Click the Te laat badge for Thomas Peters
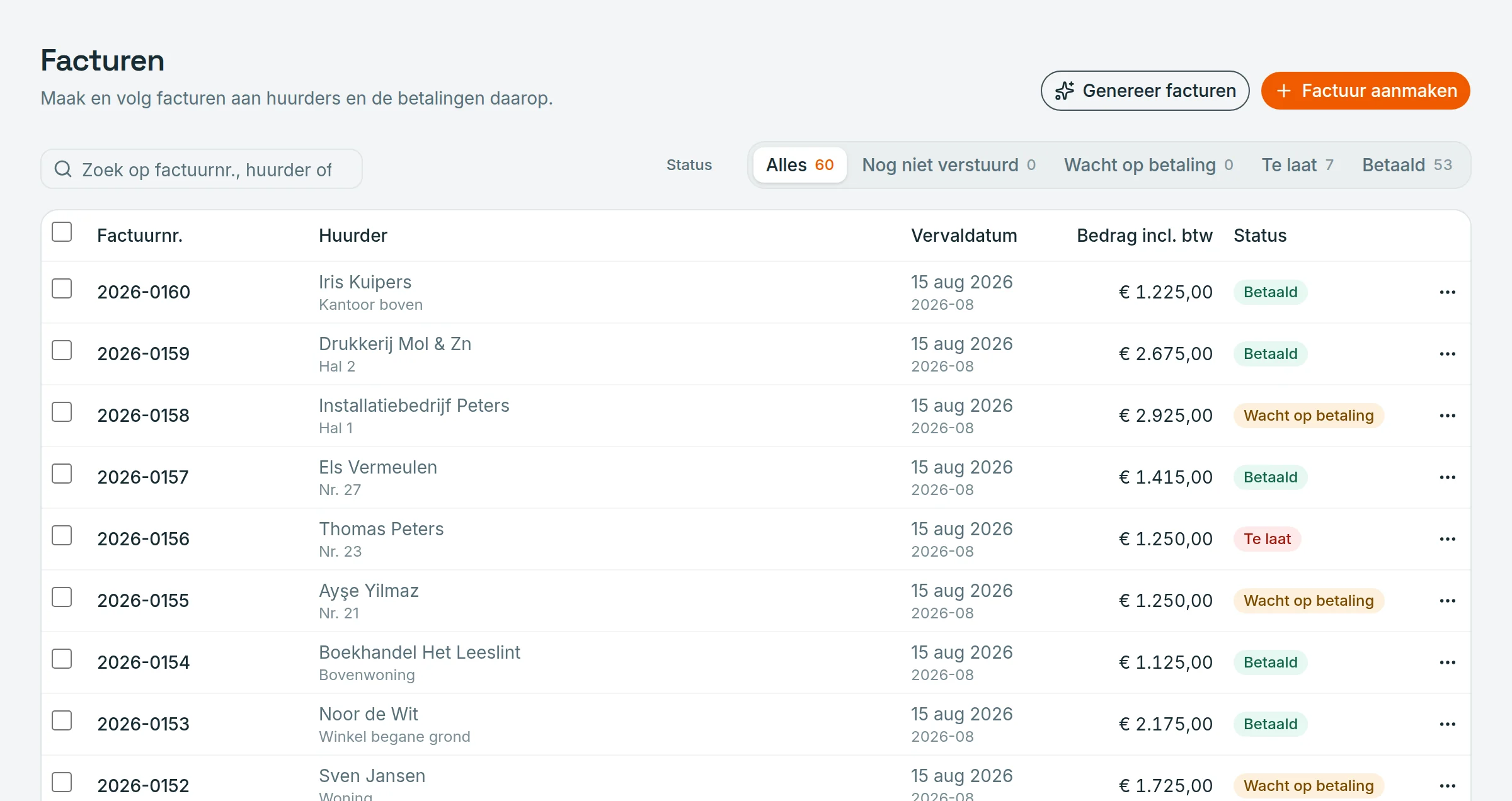Image resolution: width=1512 pixels, height=801 pixels. coord(1267,539)
